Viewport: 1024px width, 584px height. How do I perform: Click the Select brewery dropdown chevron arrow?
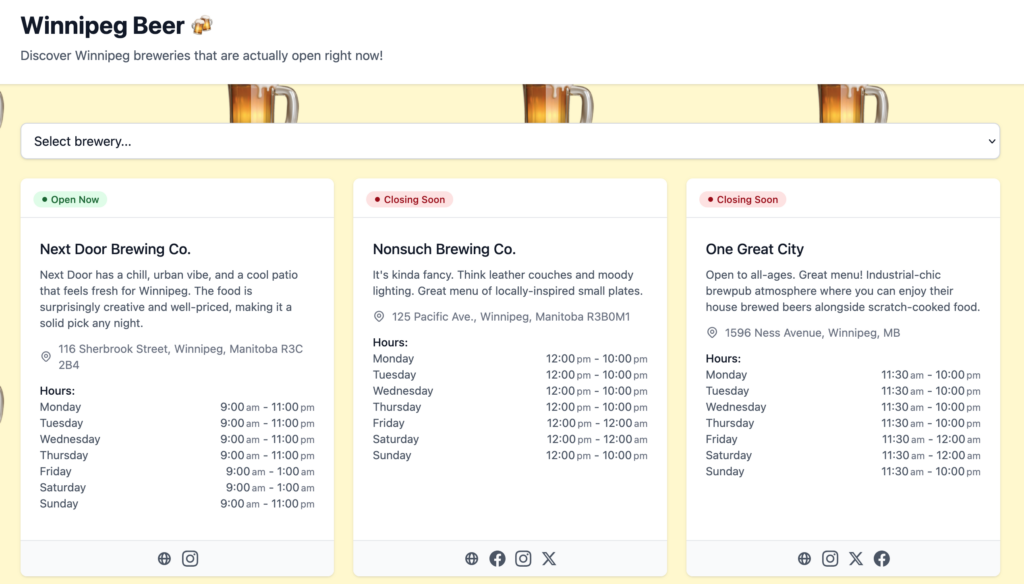(991, 141)
